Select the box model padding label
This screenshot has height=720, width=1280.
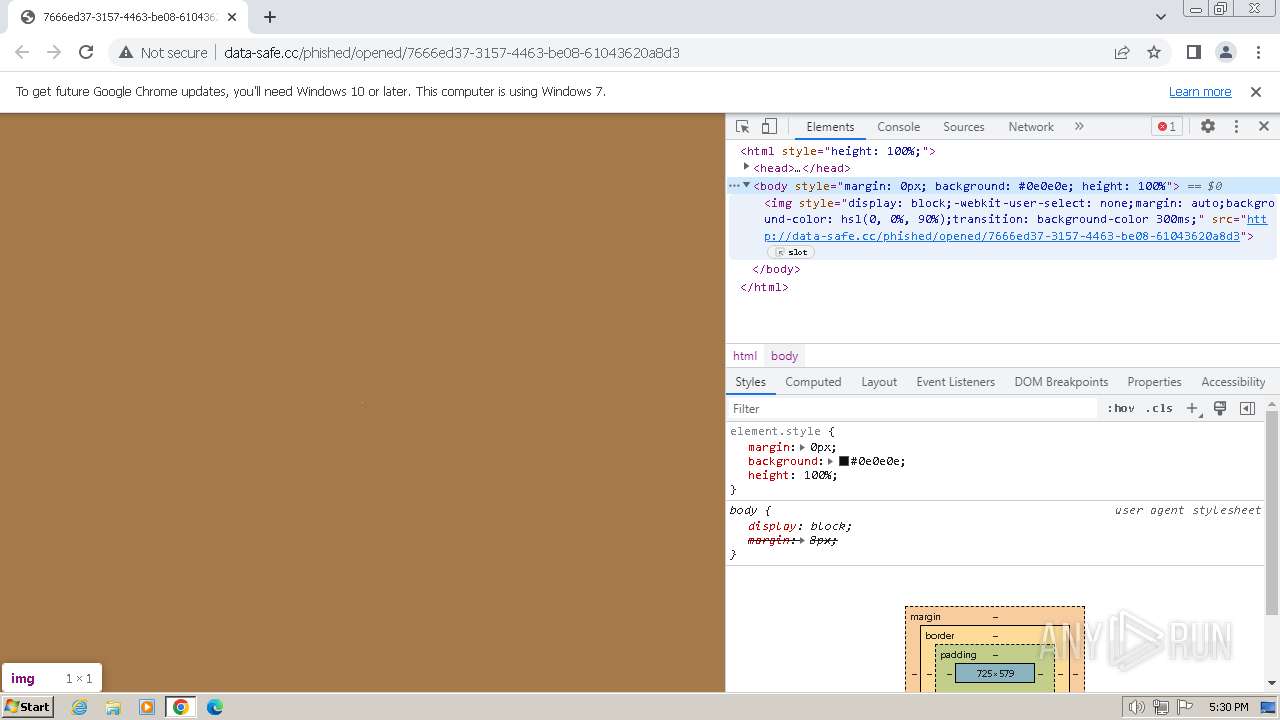tap(958, 655)
